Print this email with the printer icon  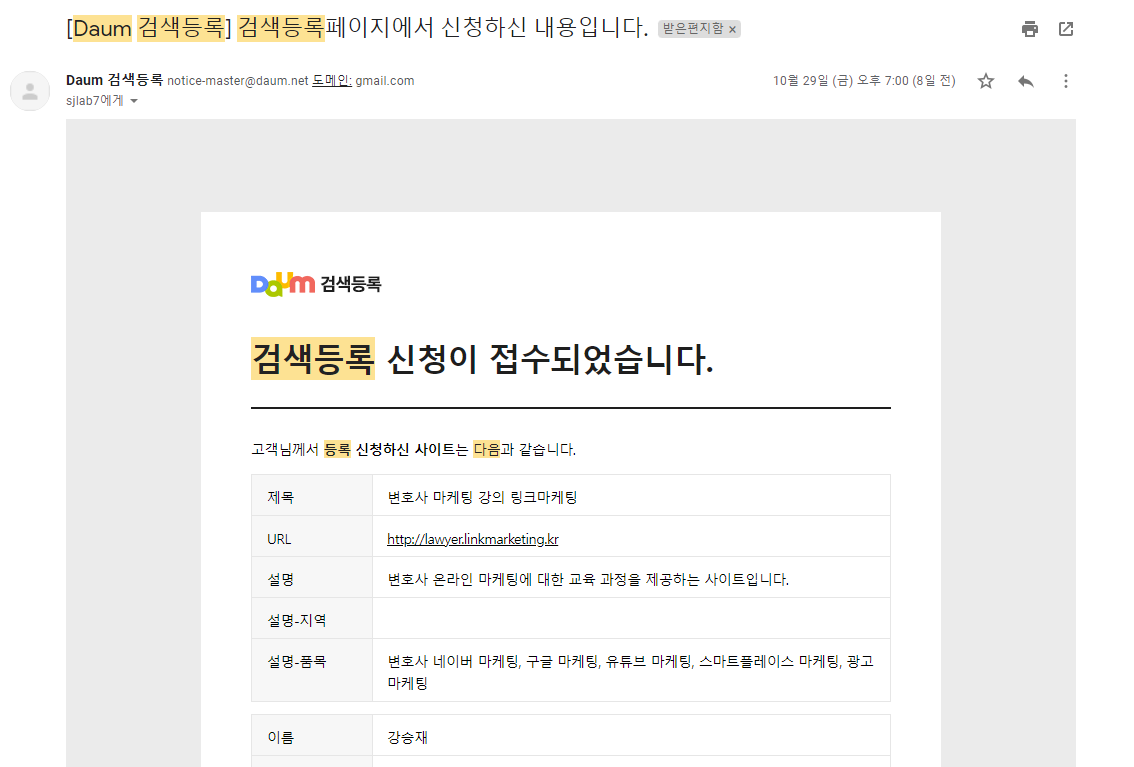[1029, 29]
